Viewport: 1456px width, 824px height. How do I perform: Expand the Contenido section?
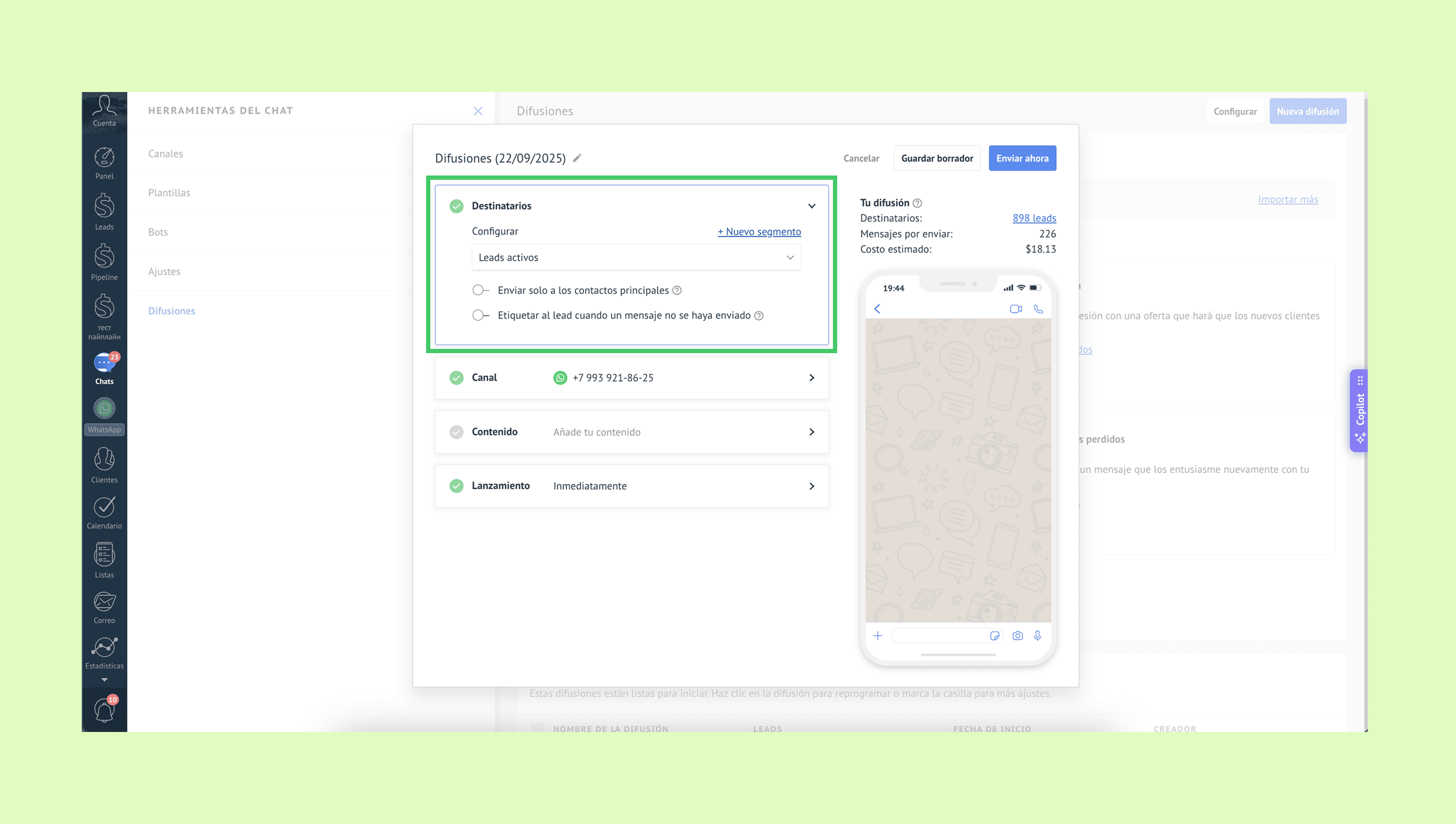(811, 432)
